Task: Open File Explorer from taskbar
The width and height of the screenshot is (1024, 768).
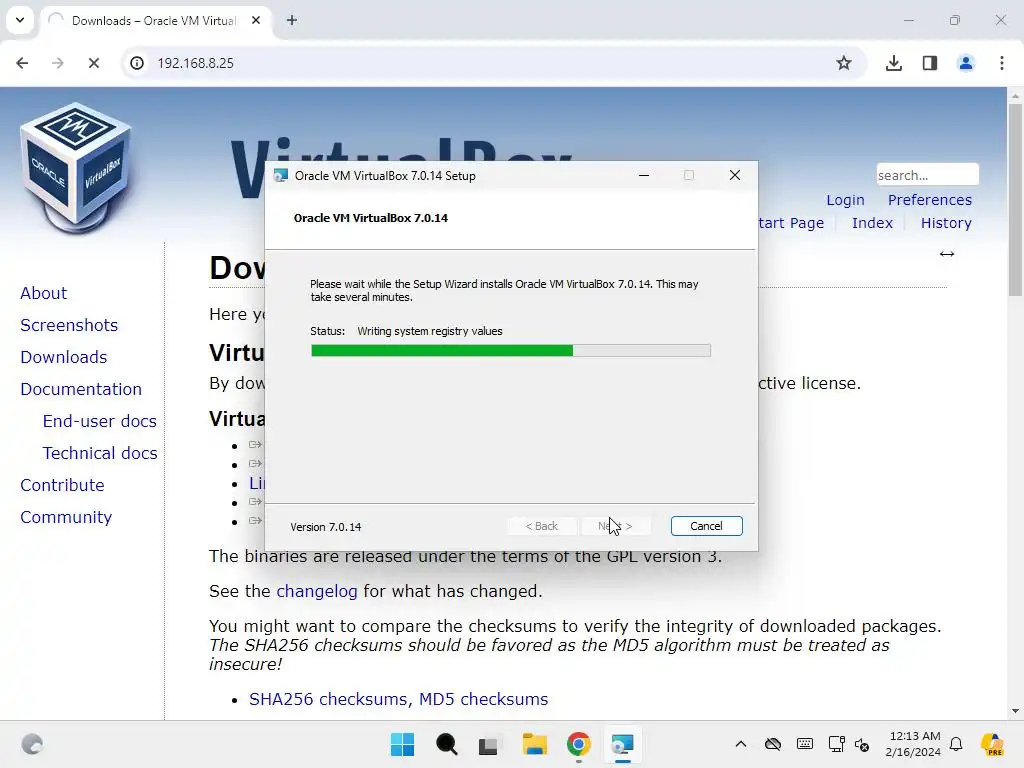Action: [x=534, y=744]
